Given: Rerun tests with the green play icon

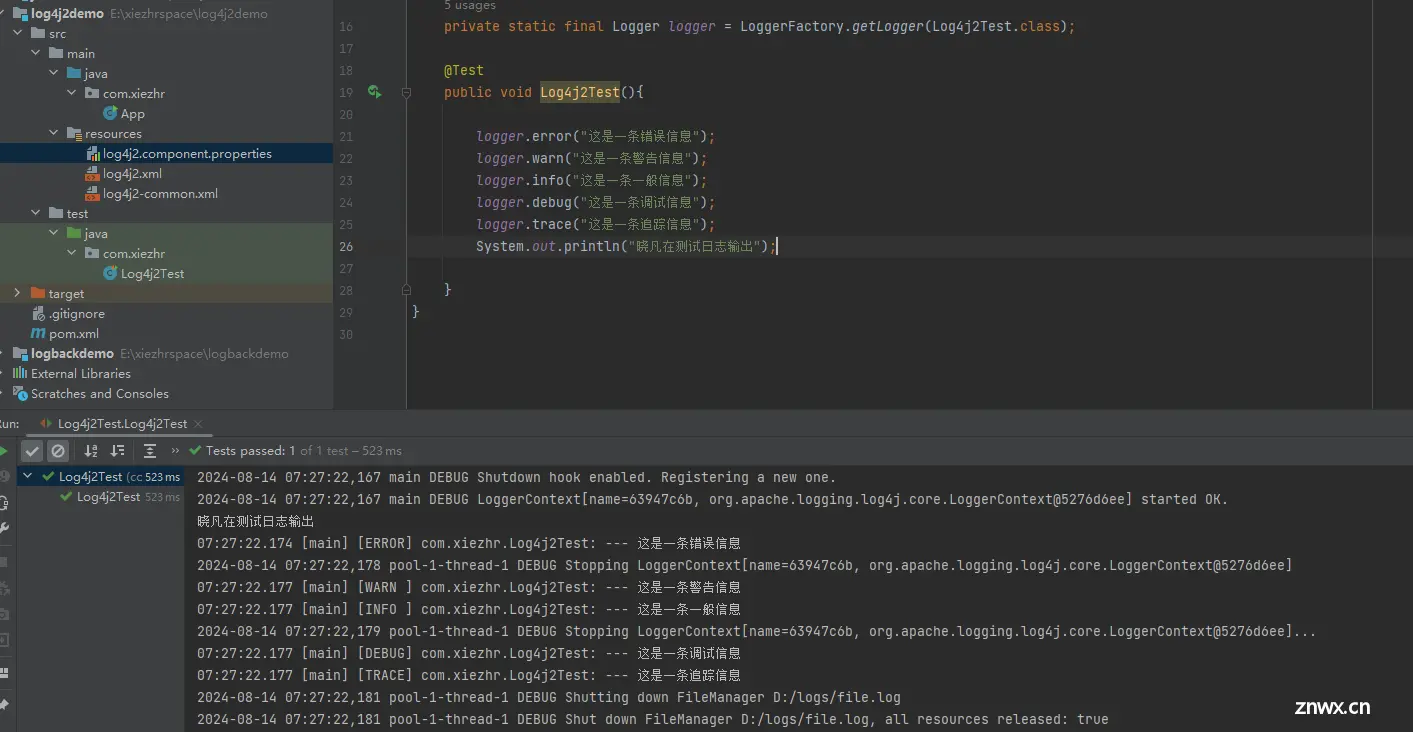Looking at the screenshot, I should pyautogui.click(x=4, y=451).
